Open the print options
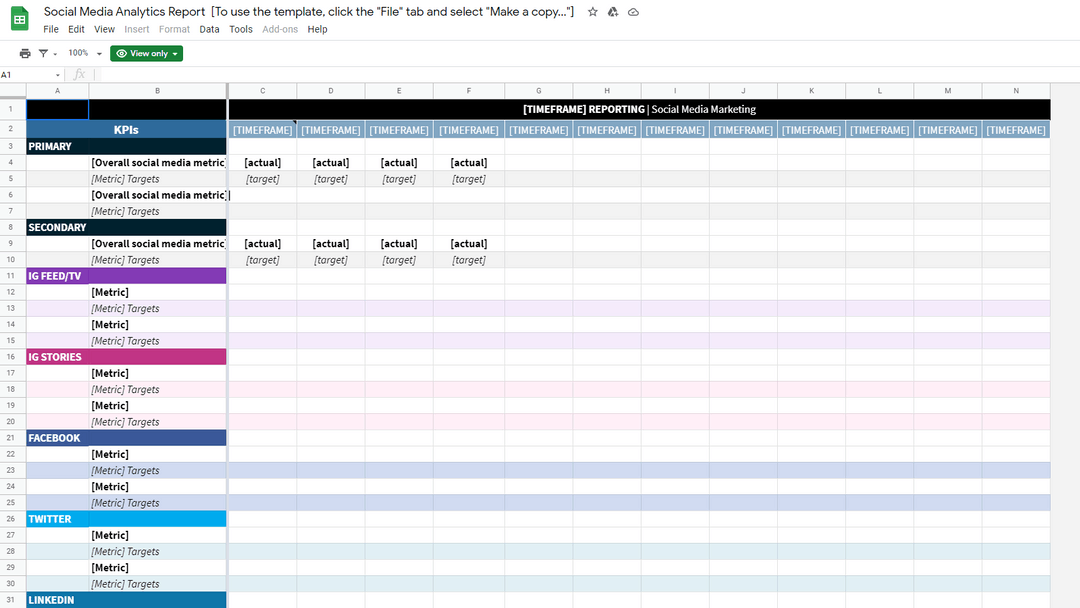This screenshot has width=1080, height=608. click(24, 52)
